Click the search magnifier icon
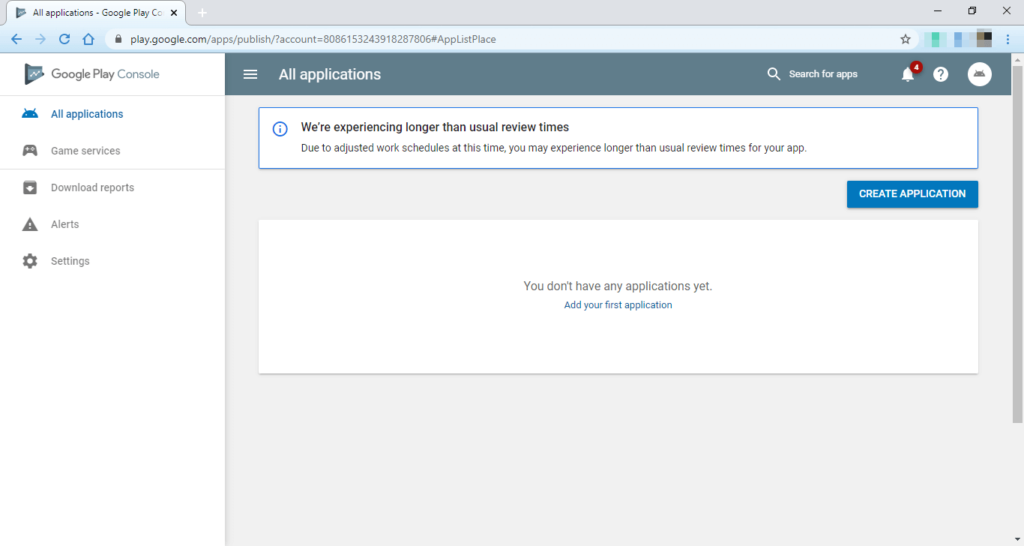This screenshot has height=546, width=1024. [773, 74]
